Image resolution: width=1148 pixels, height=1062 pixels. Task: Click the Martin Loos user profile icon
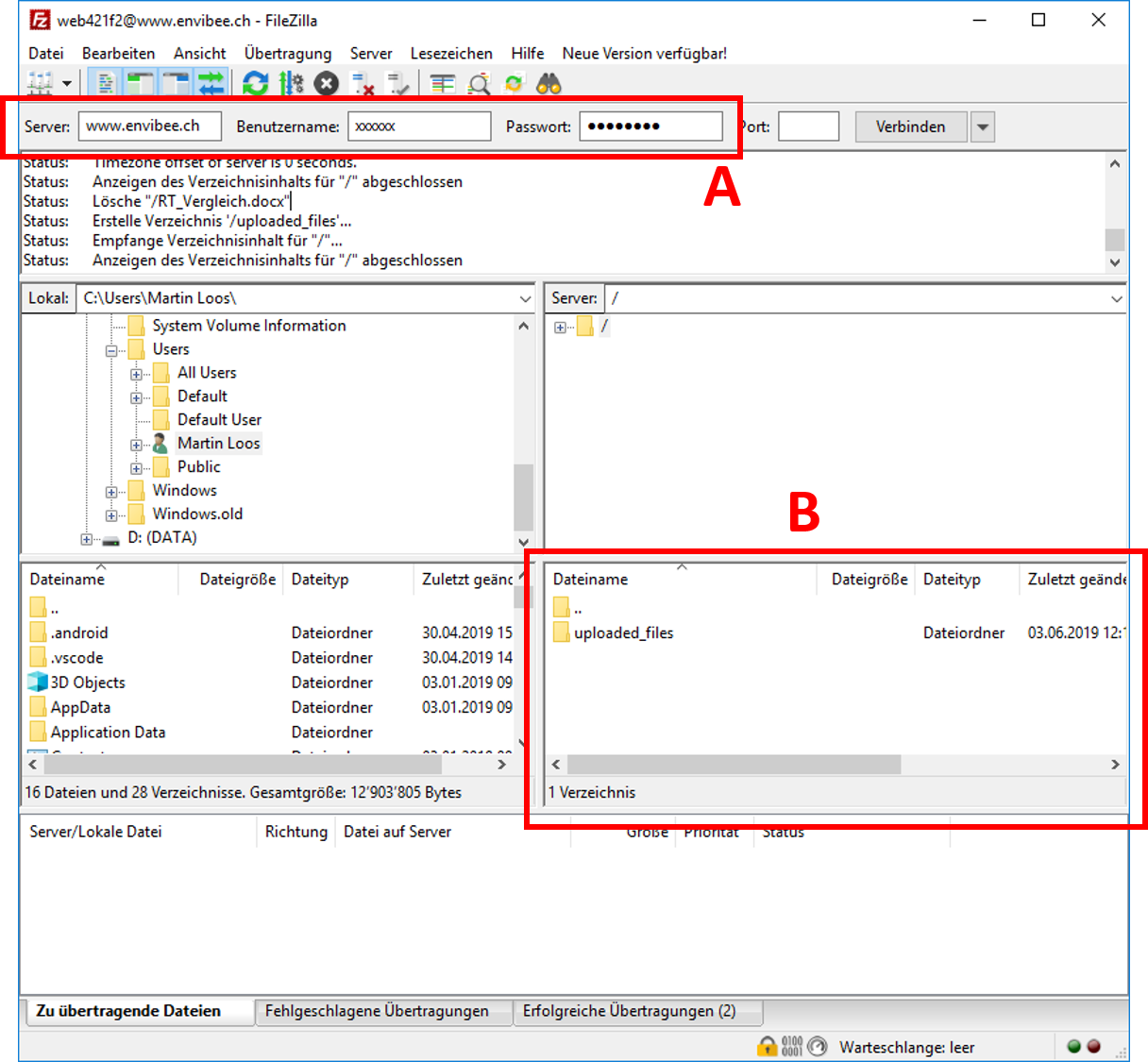coord(160,443)
